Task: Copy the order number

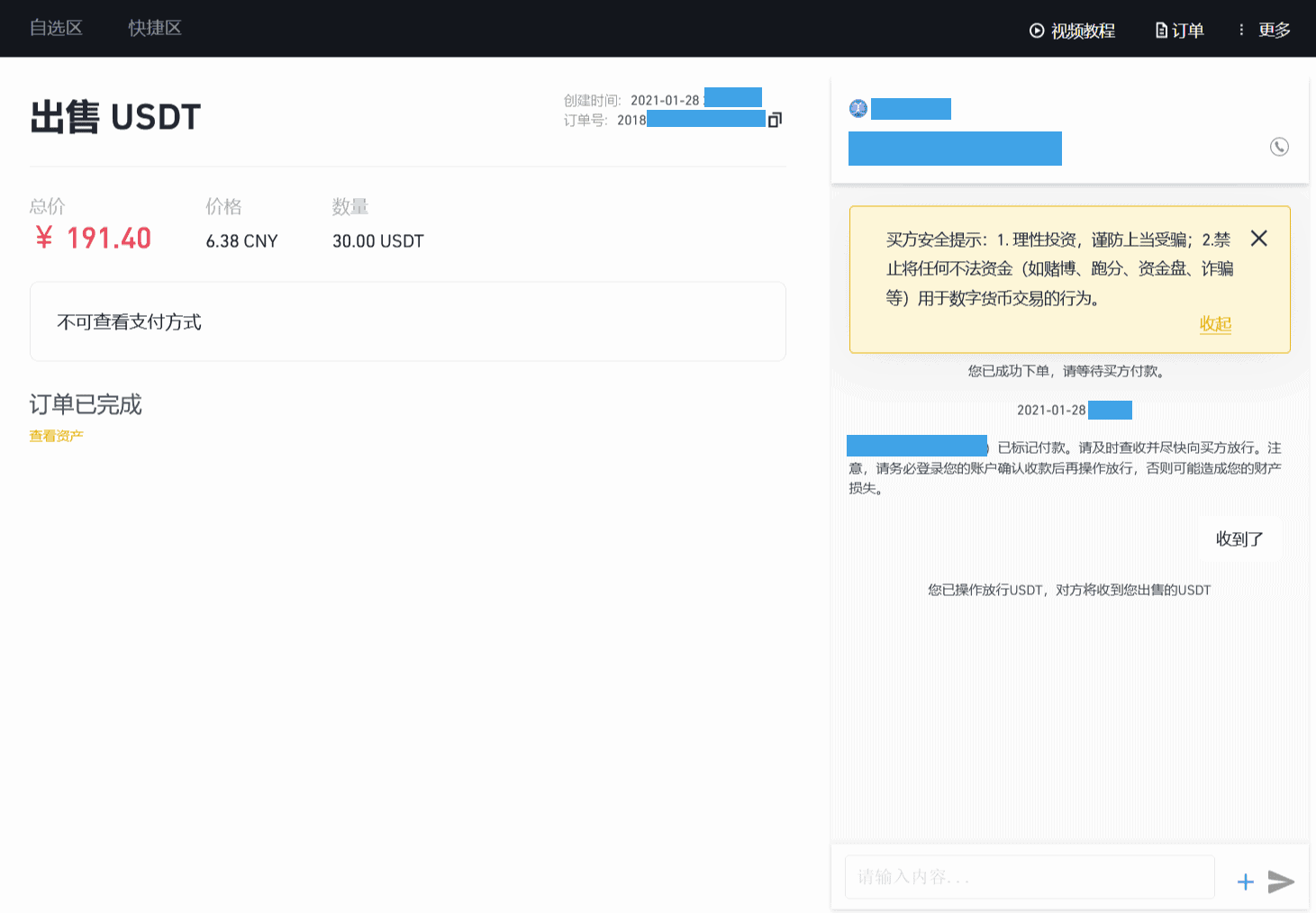Action: pyautogui.click(x=774, y=119)
